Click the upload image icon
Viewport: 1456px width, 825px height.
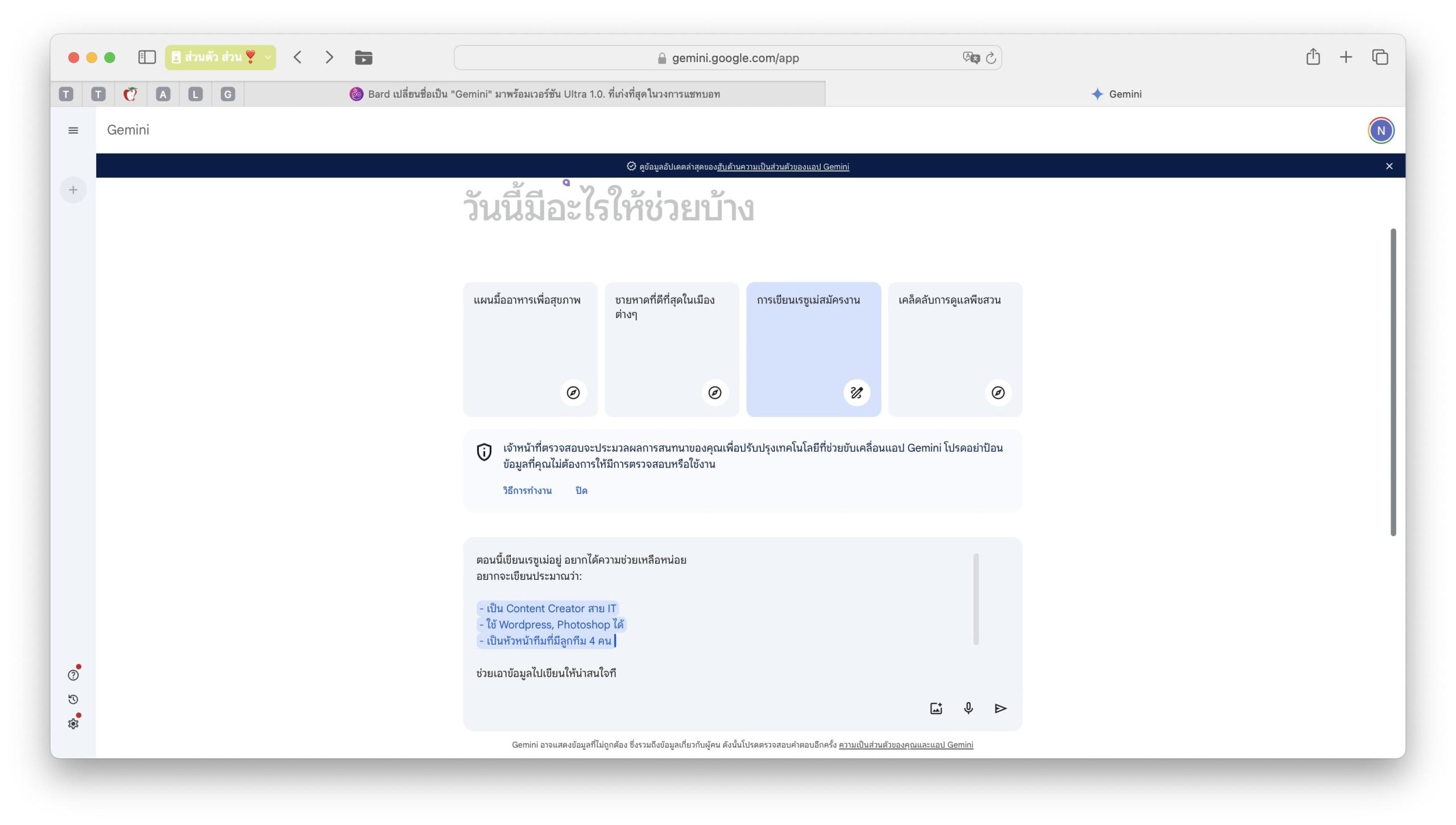point(936,708)
